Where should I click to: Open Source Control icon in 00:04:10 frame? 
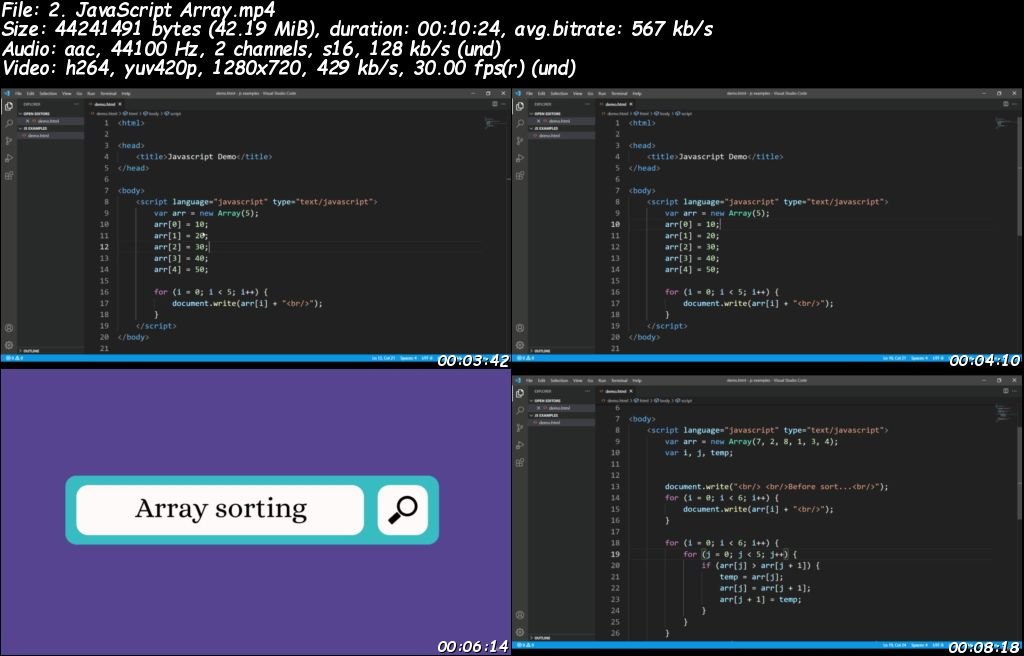pos(520,140)
